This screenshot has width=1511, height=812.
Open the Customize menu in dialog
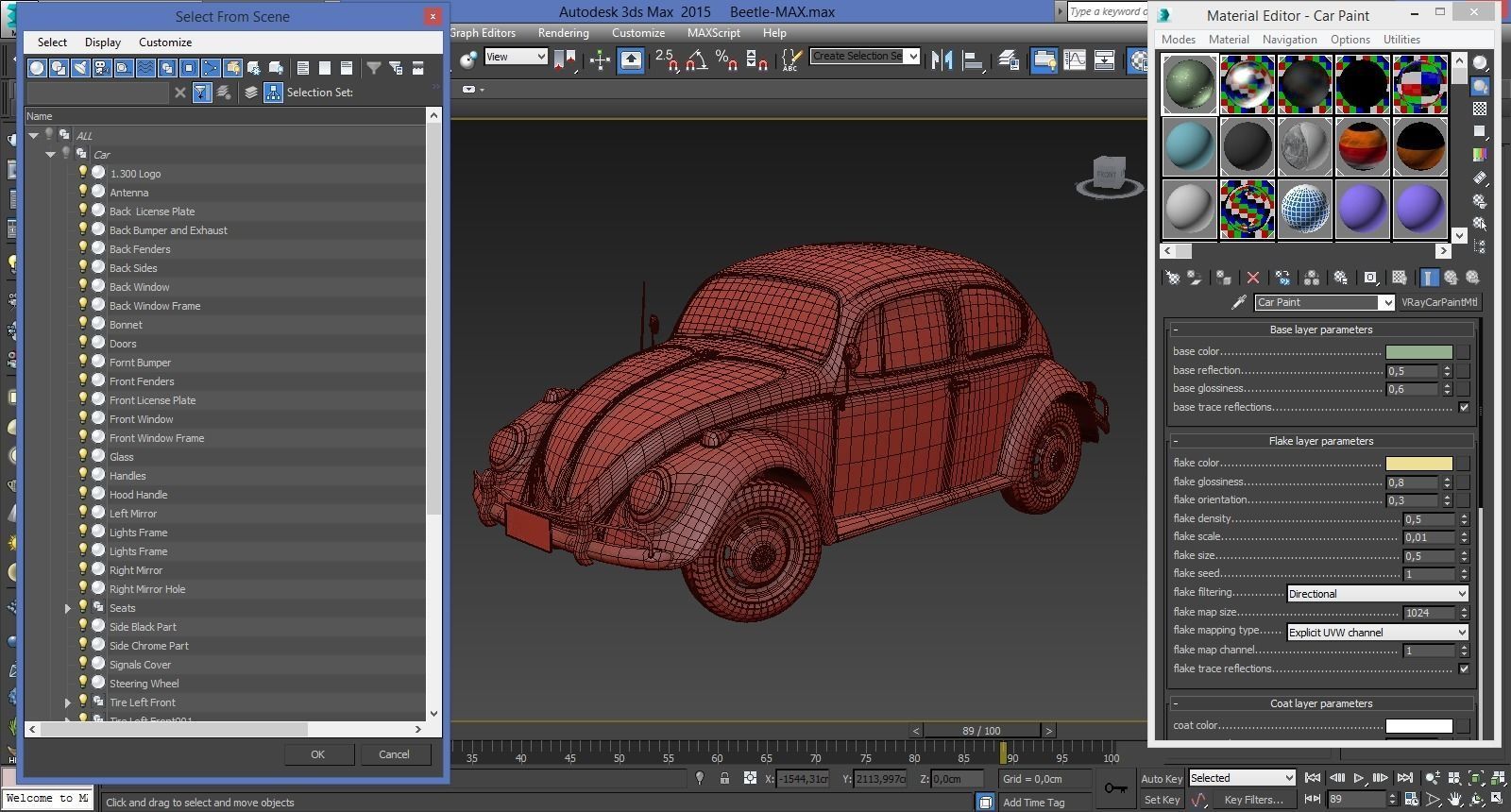[165, 42]
